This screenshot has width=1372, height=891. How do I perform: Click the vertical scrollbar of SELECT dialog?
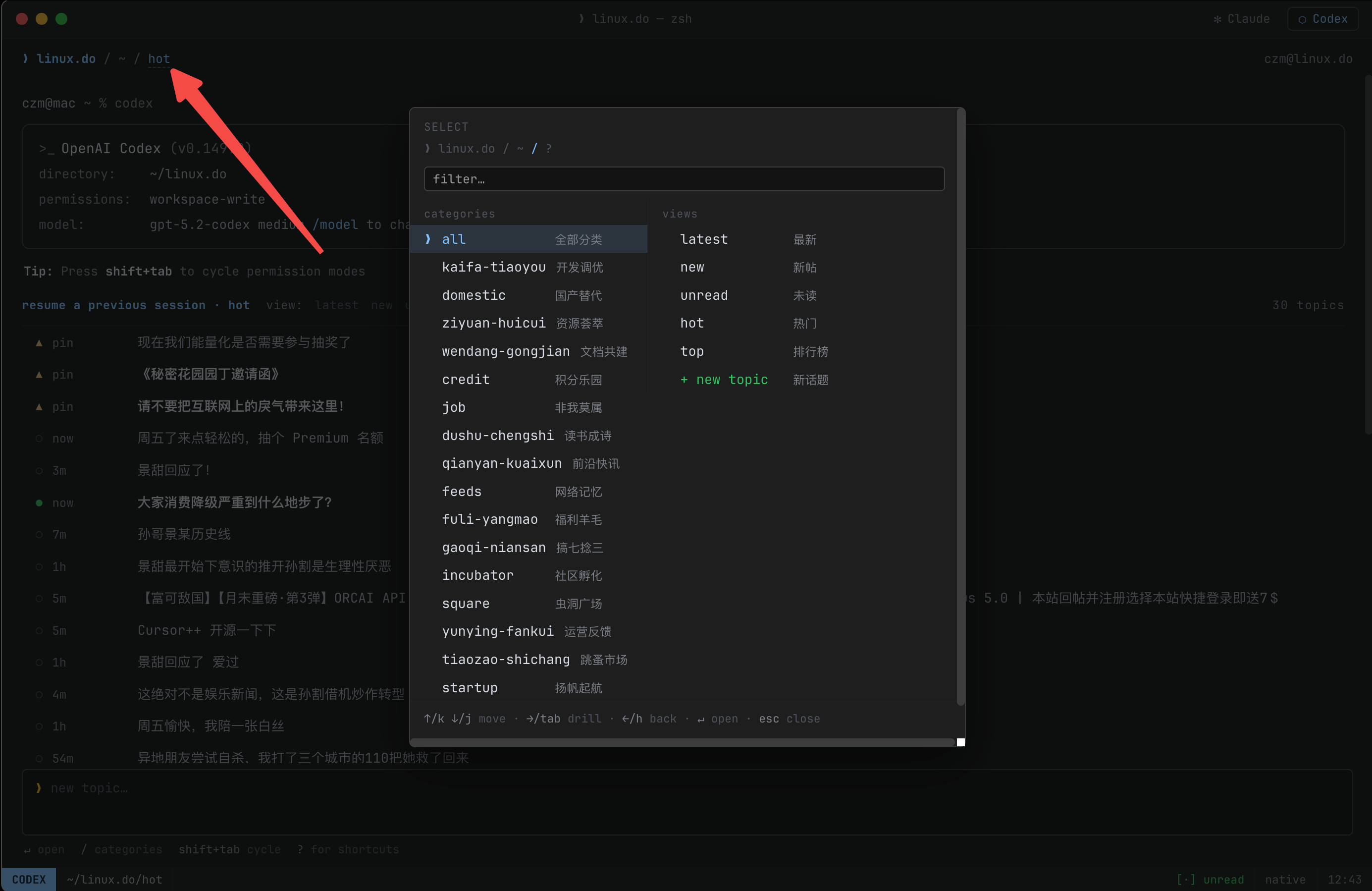(960, 406)
